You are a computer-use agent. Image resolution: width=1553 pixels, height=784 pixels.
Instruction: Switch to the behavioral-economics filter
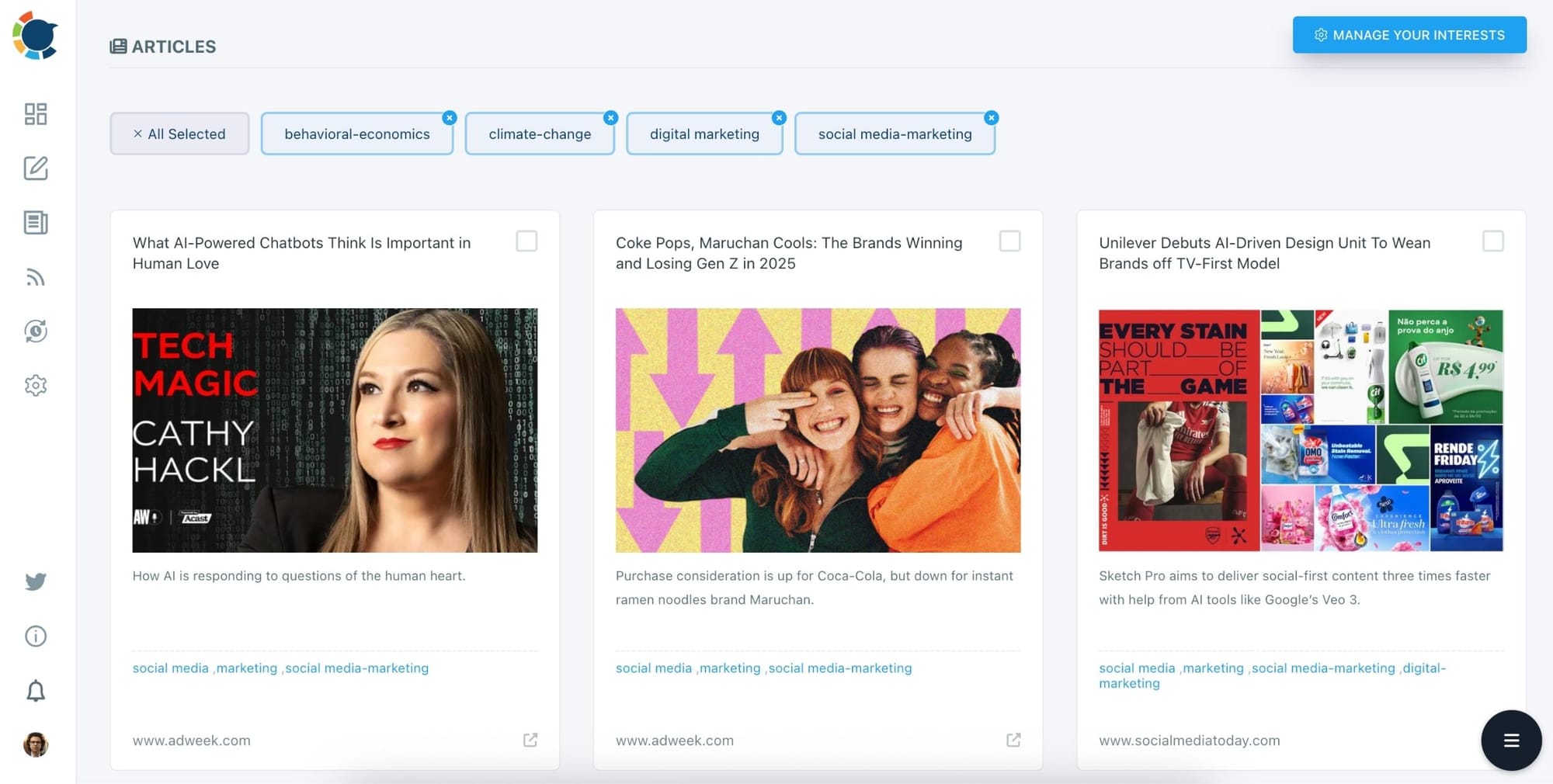point(356,134)
